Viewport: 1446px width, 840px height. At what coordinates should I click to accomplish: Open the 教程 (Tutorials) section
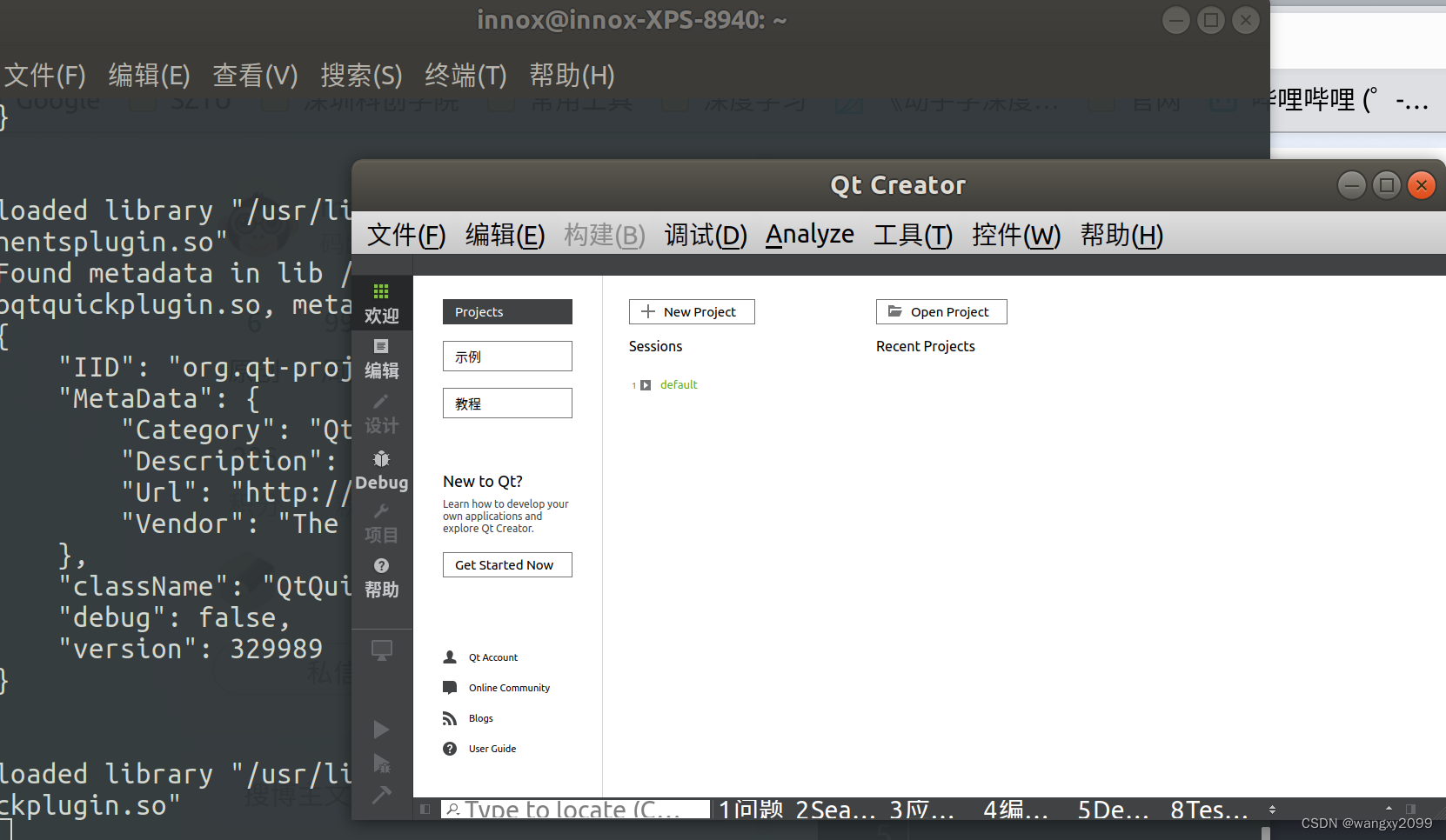pos(507,403)
